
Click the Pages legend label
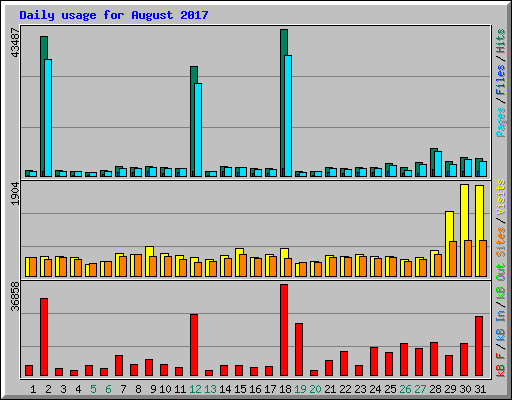tap(501, 122)
